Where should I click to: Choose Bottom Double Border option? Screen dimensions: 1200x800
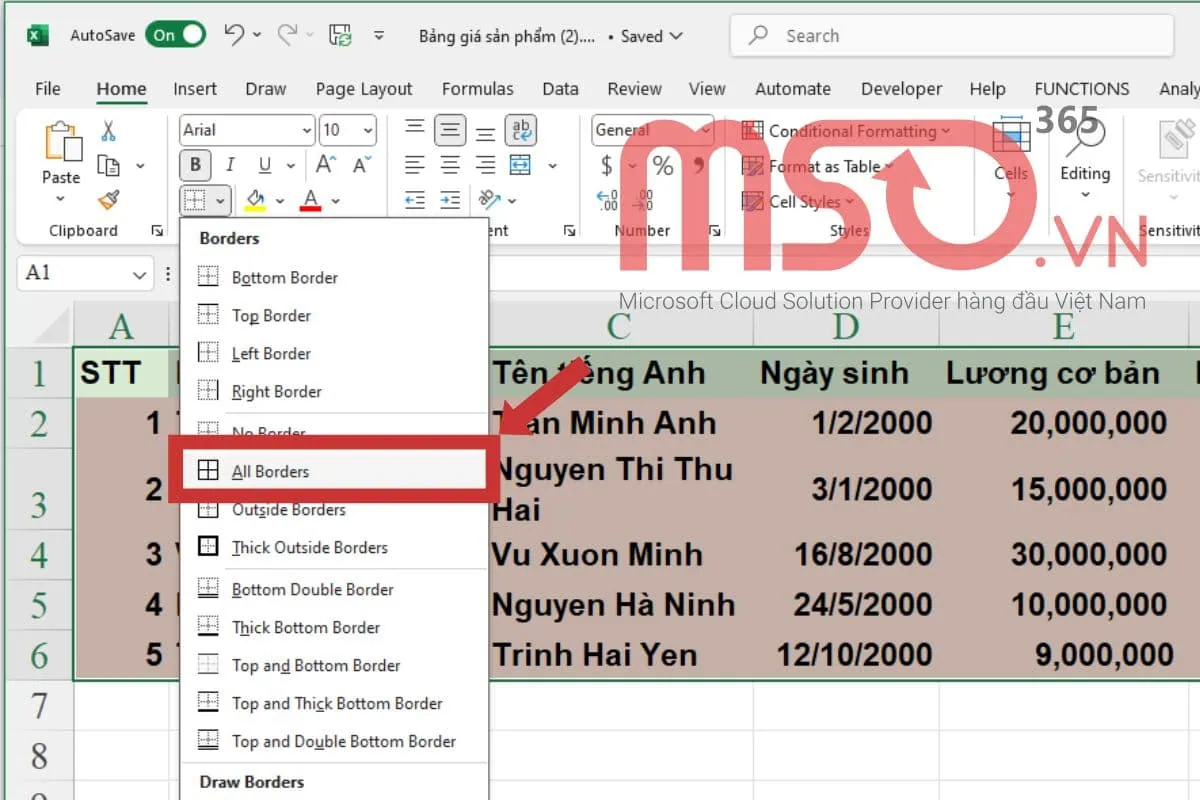pos(312,589)
